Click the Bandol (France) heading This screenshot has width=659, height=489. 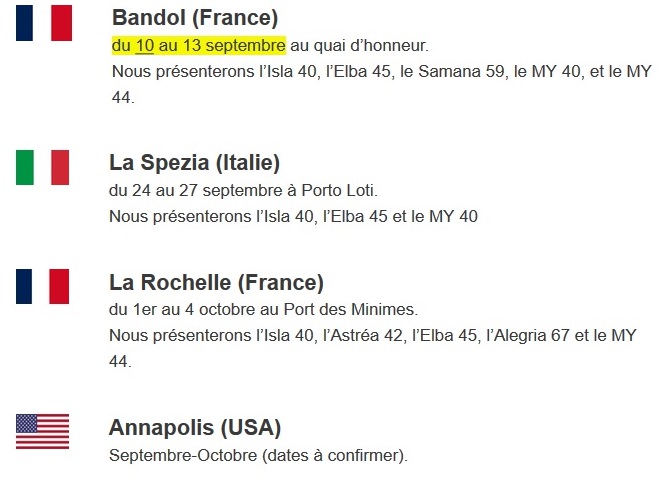coord(195,18)
